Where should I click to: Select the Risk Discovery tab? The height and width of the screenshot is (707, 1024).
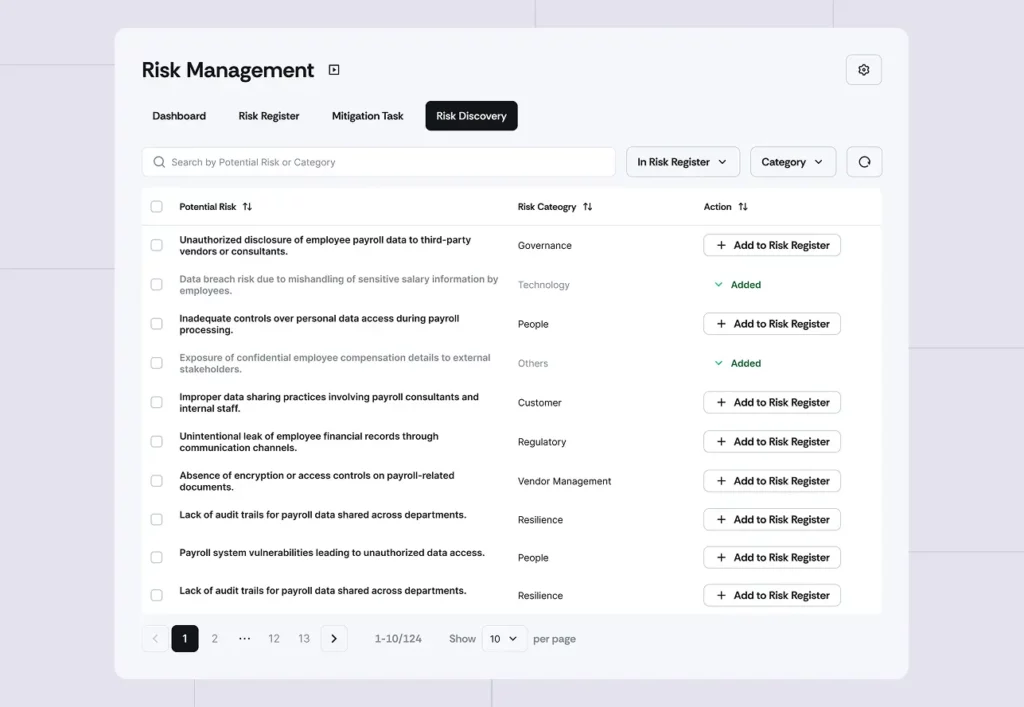tap(471, 116)
